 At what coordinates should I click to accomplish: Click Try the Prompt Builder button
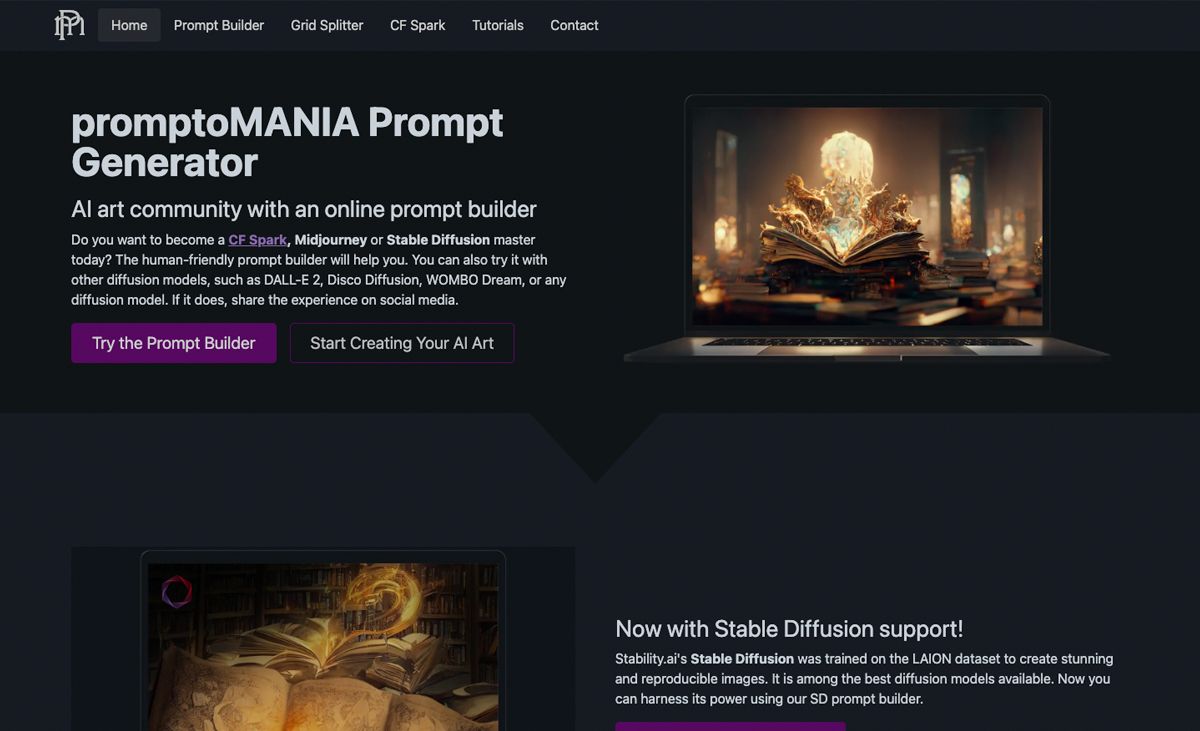[174, 343]
